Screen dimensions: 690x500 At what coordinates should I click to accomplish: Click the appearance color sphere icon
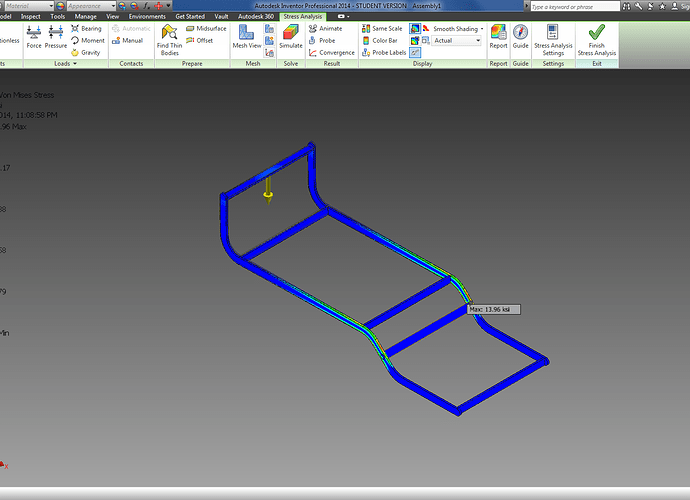60,6
